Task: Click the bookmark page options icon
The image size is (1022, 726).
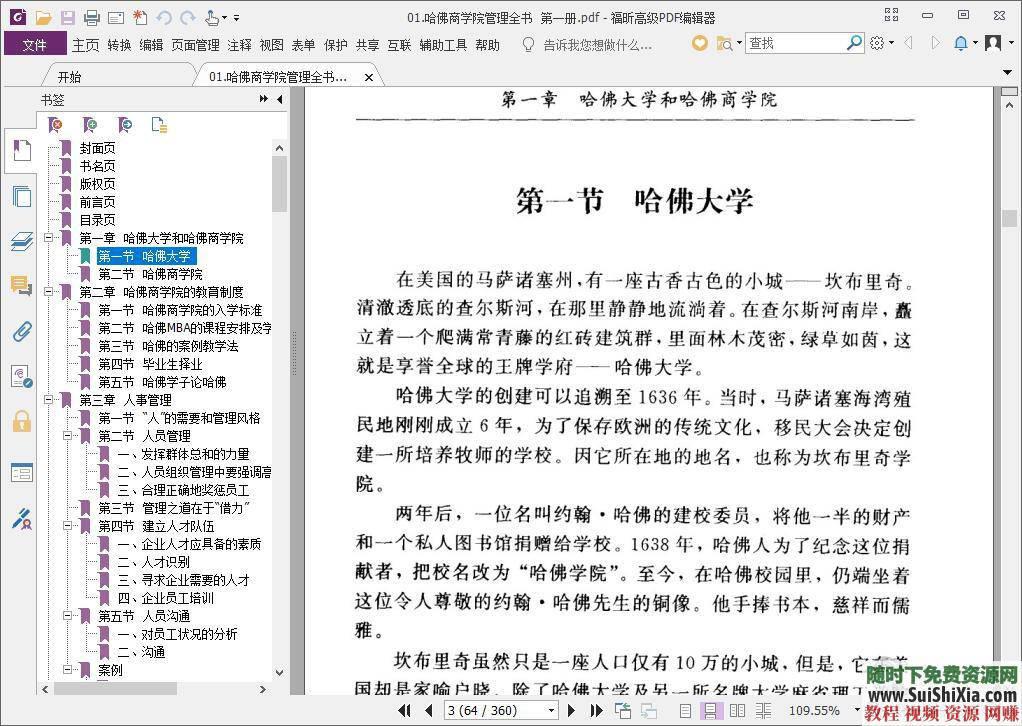Action: click(159, 124)
